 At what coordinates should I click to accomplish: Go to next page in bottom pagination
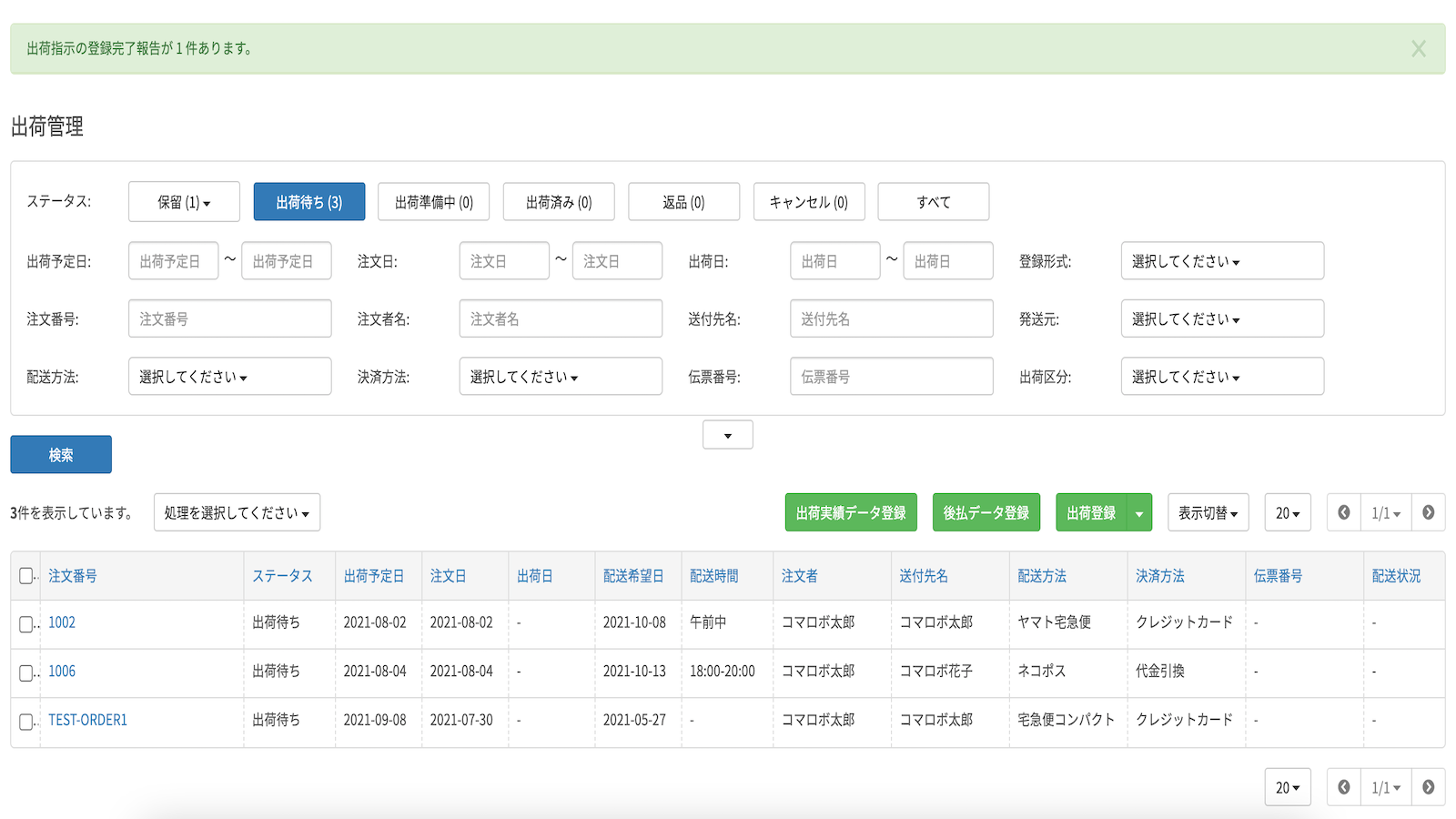(1428, 787)
